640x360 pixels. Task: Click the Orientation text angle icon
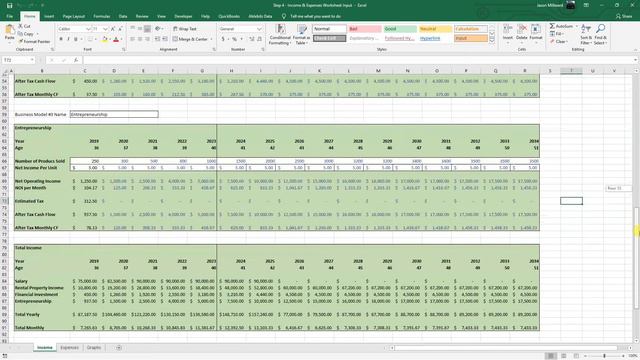[158, 29]
